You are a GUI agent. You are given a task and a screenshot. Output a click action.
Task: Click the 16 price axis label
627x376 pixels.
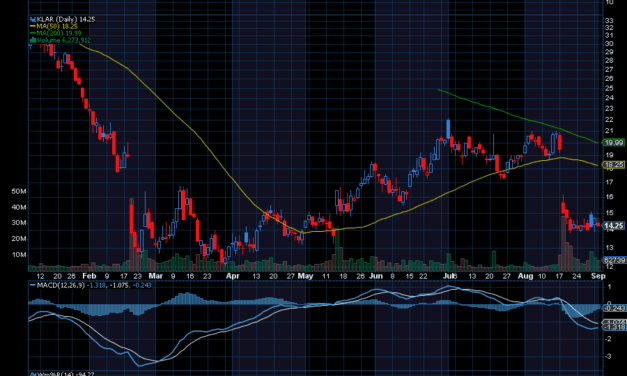click(x=610, y=197)
